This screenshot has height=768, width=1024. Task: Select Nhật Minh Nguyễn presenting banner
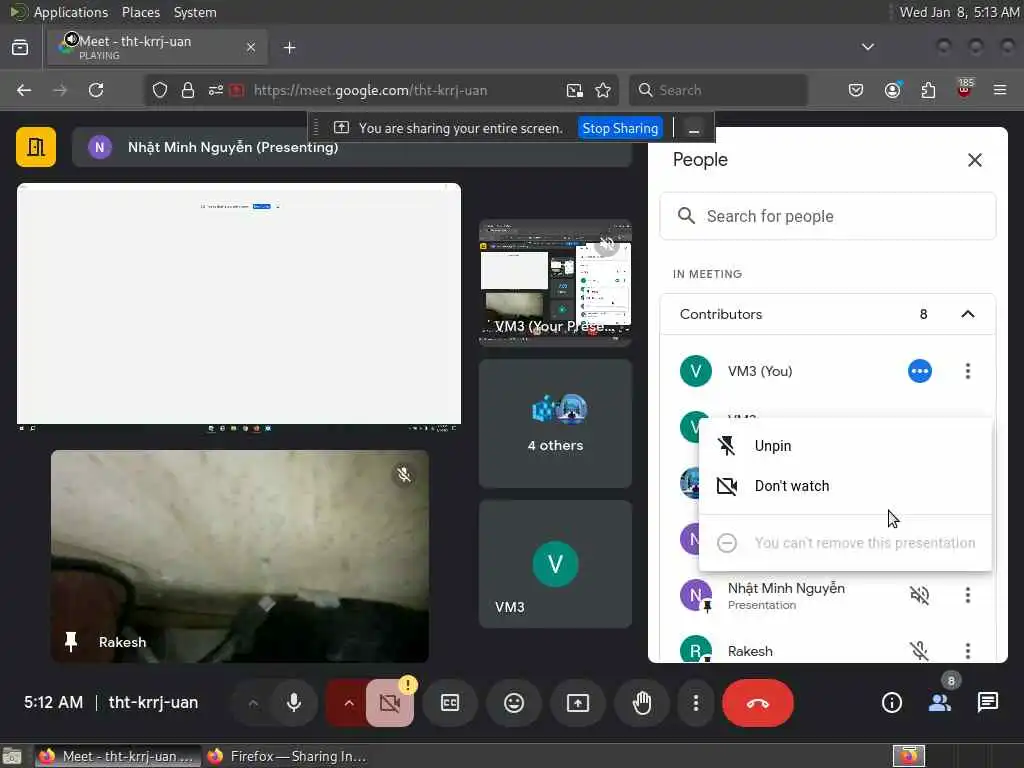click(x=351, y=148)
